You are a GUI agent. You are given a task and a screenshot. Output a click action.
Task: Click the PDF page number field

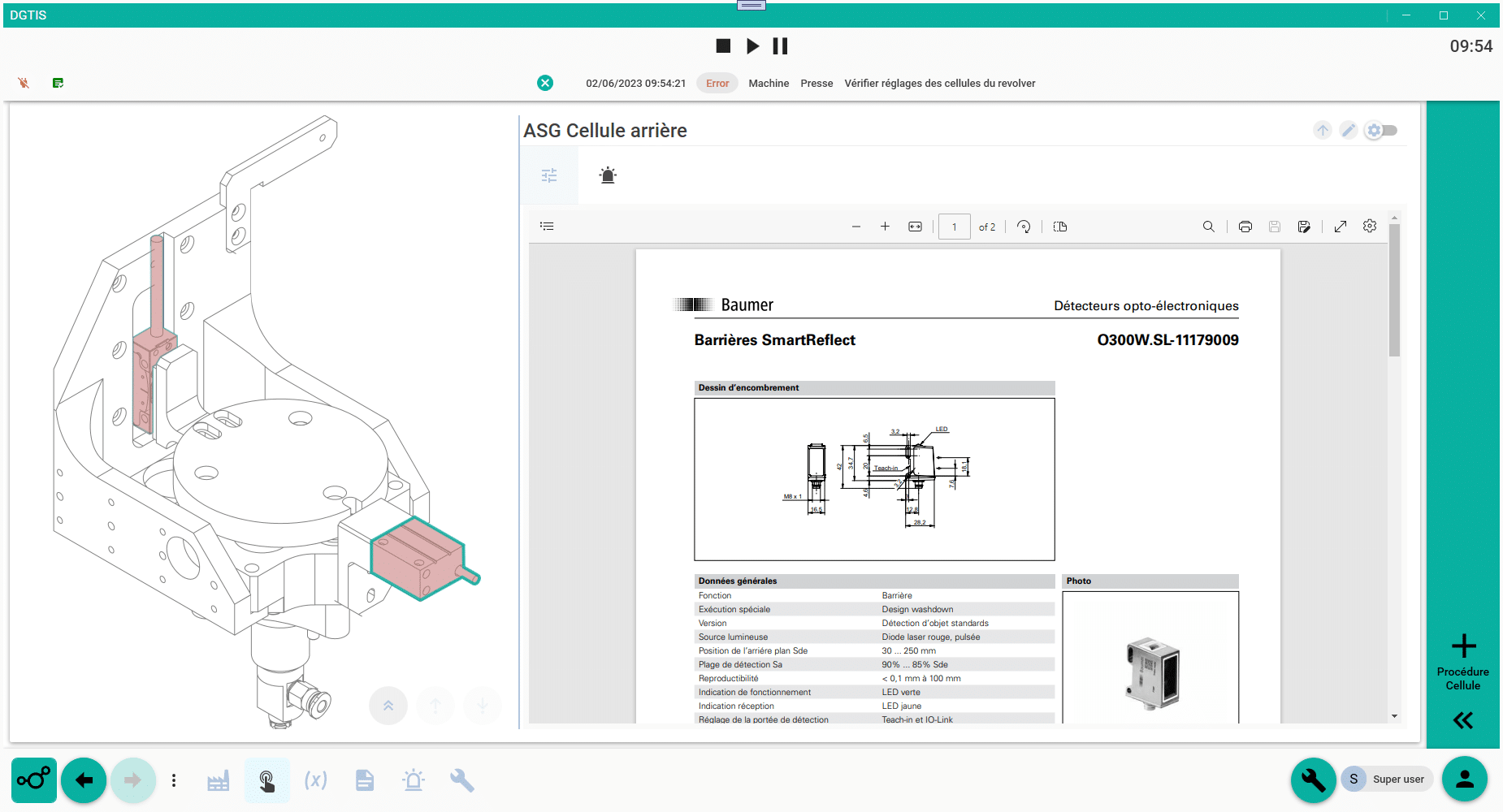tap(954, 227)
